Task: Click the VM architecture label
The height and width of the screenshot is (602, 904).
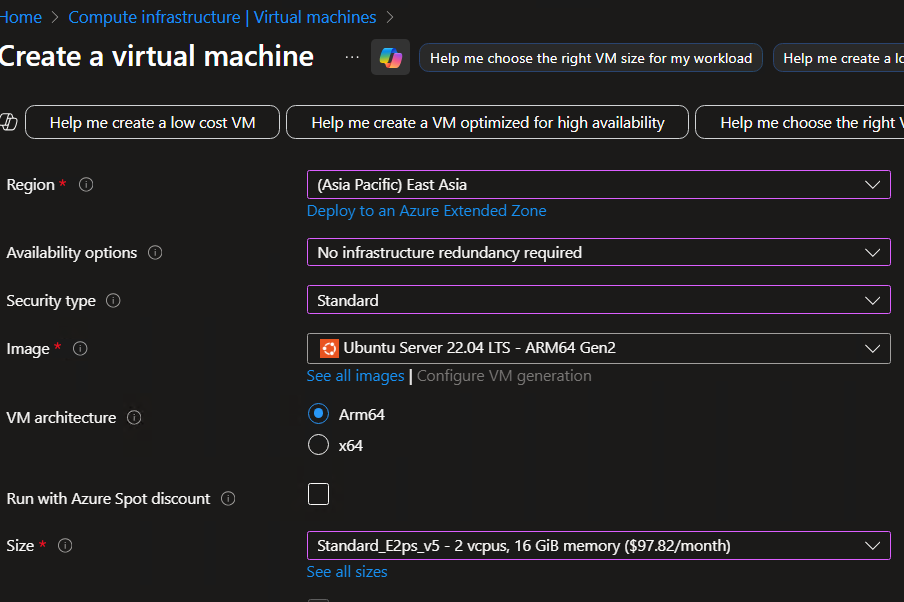Action: click(61, 417)
